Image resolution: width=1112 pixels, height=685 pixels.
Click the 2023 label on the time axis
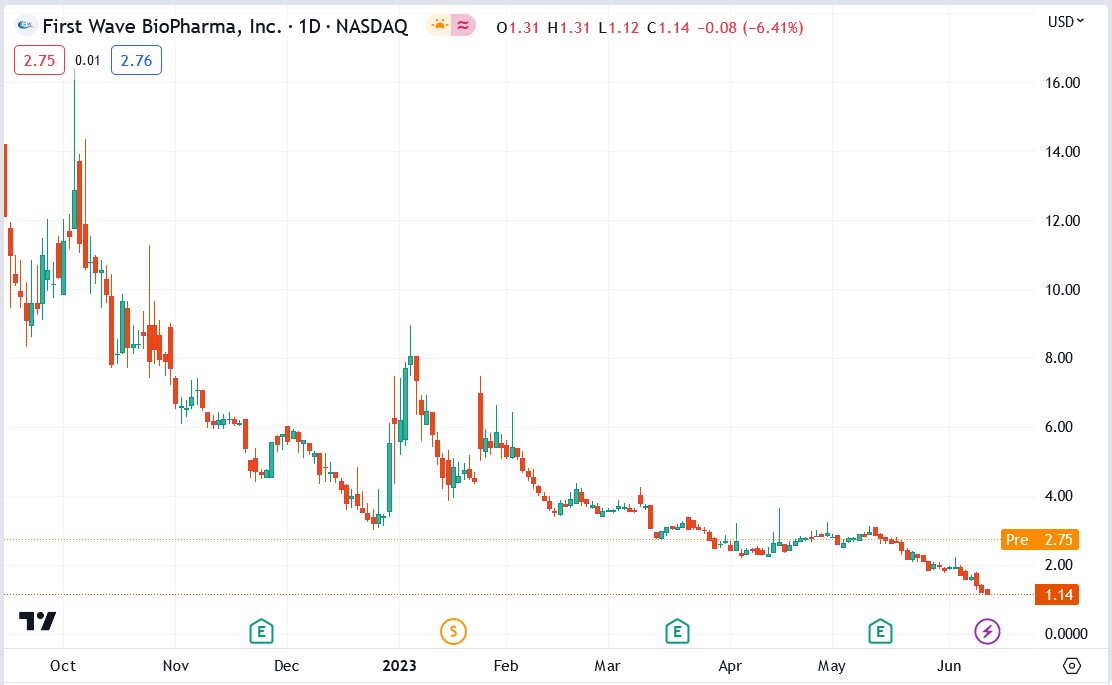(x=401, y=665)
